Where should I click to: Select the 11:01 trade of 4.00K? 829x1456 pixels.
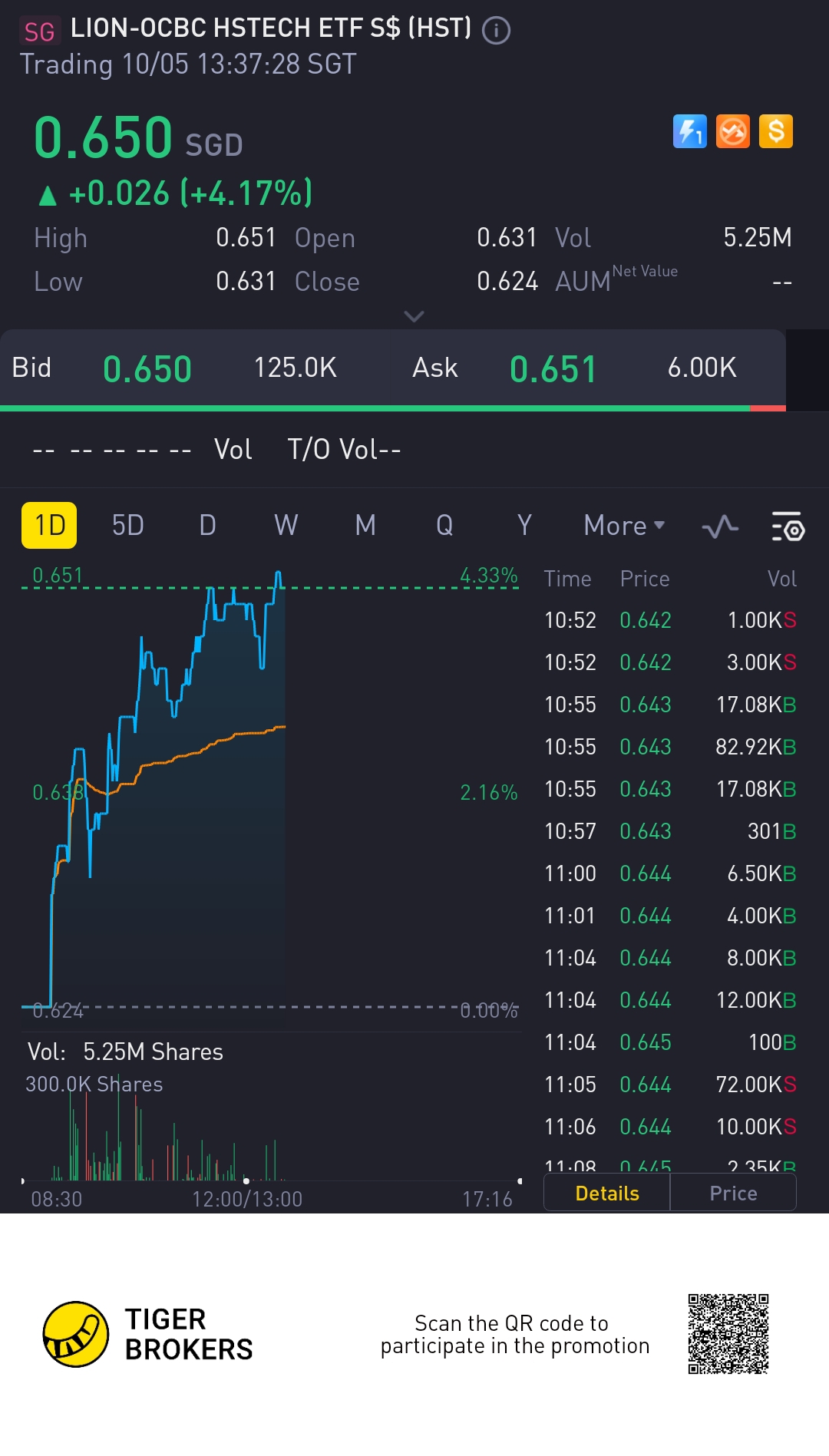tap(670, 916)
